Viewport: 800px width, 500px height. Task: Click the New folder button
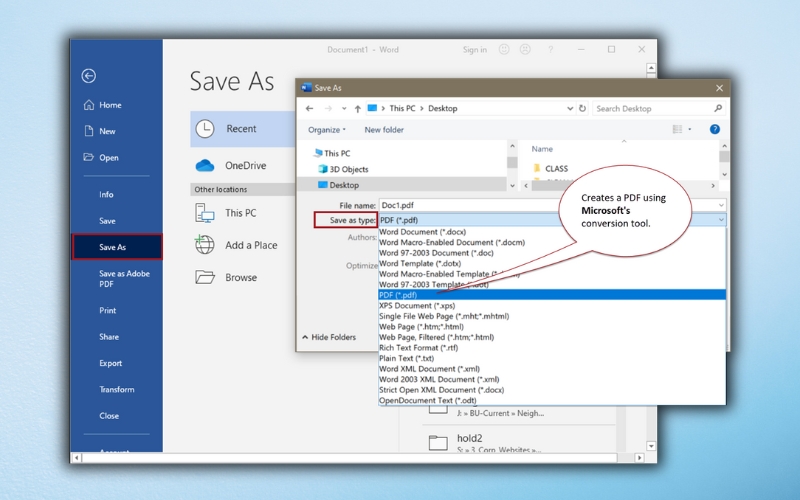tap(384, 130)
